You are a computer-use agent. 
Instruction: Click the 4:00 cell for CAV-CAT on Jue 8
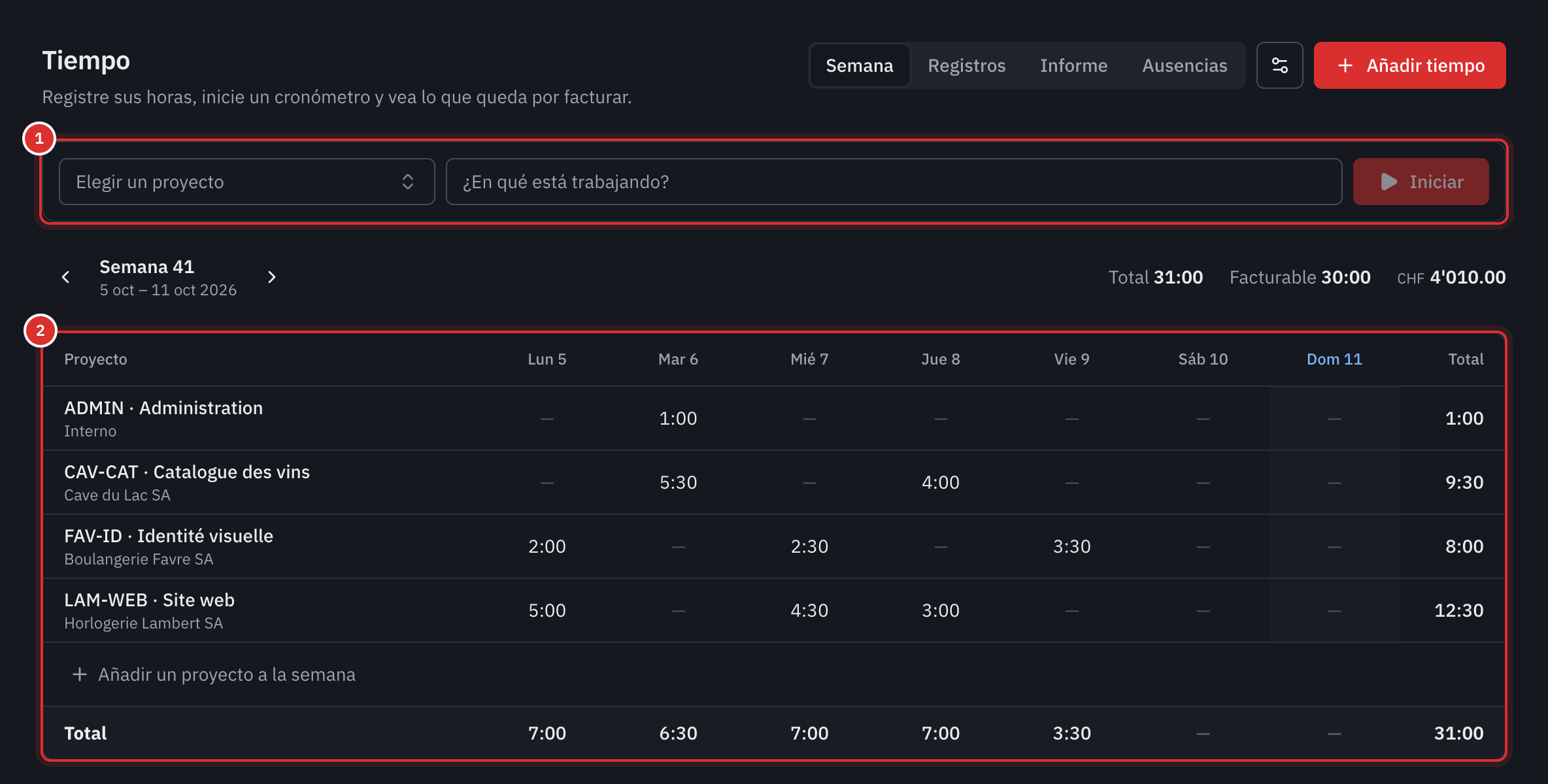(x=940, y=482)
